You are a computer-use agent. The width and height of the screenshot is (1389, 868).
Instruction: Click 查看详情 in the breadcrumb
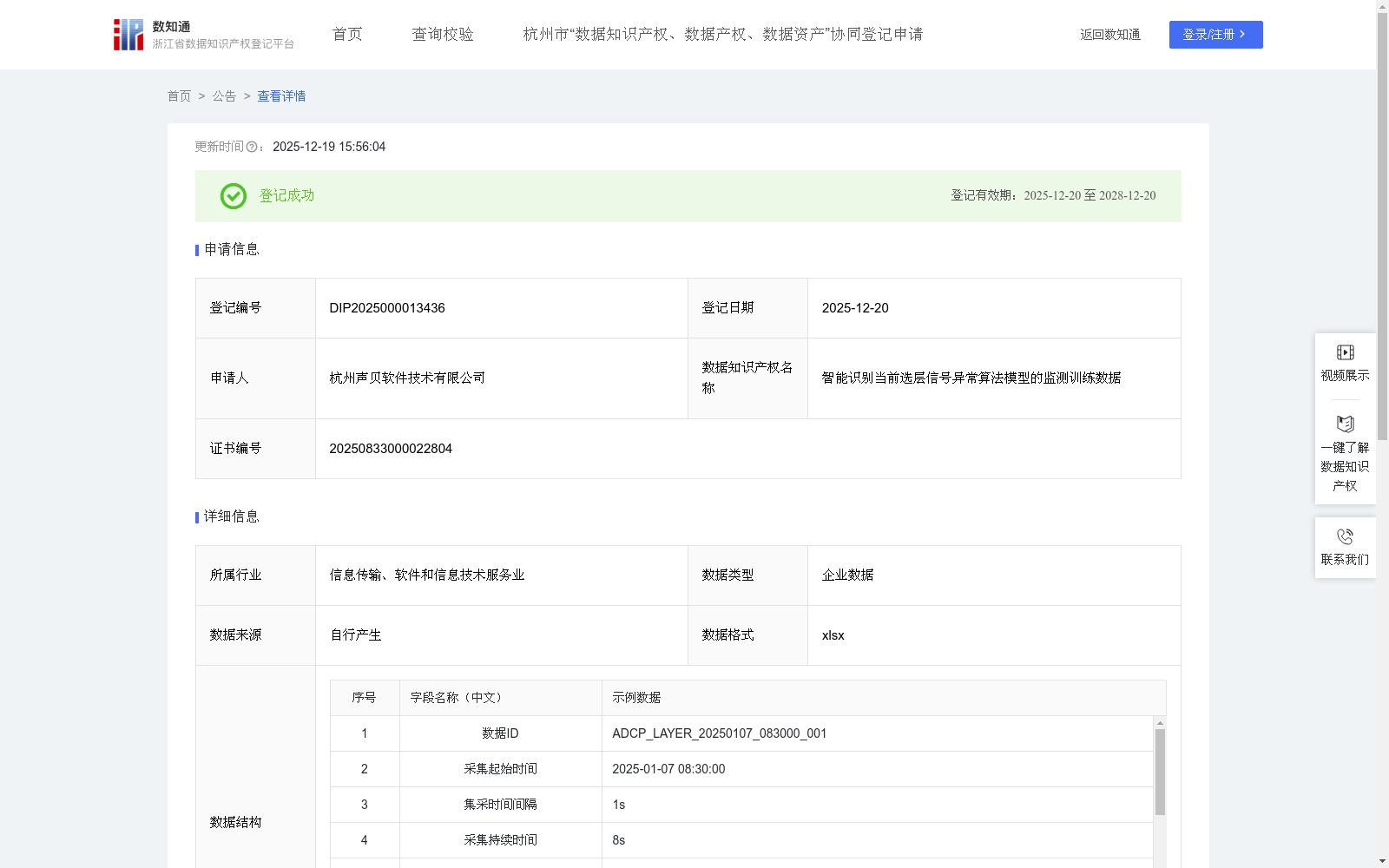pos(281,96)
